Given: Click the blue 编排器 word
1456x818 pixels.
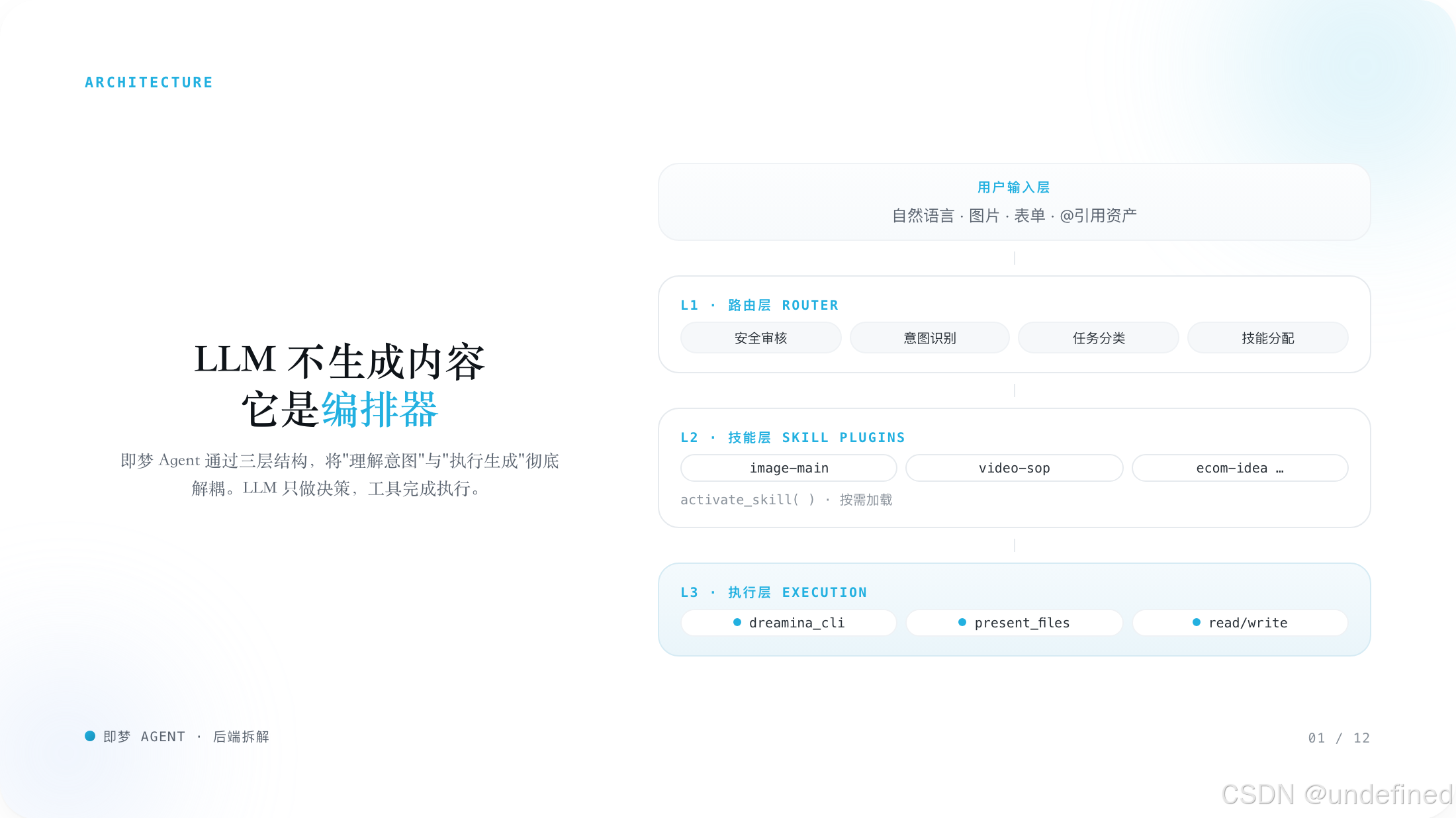Looking at the screenshot, I should (x=380, y=409).
